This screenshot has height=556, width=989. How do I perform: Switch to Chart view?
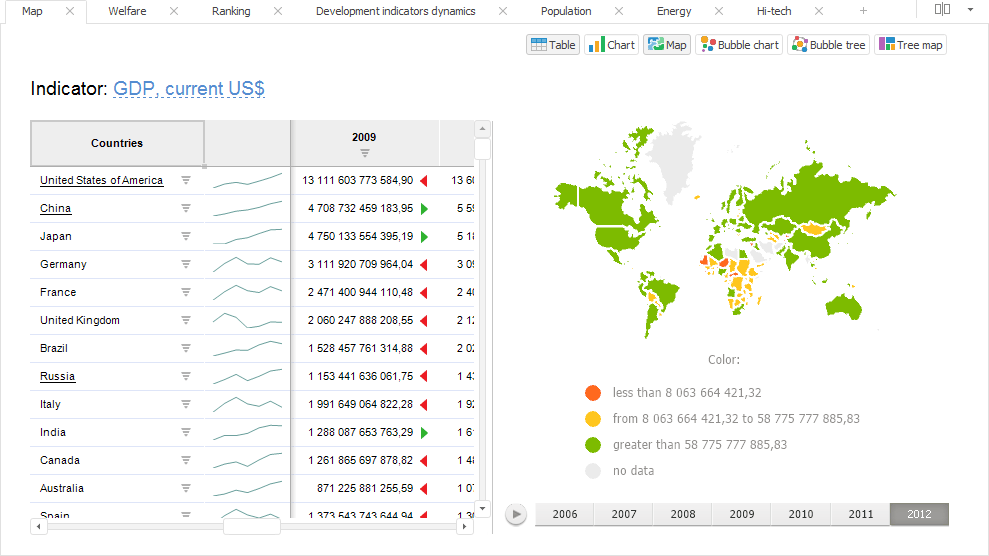click(x=611, y=45)
